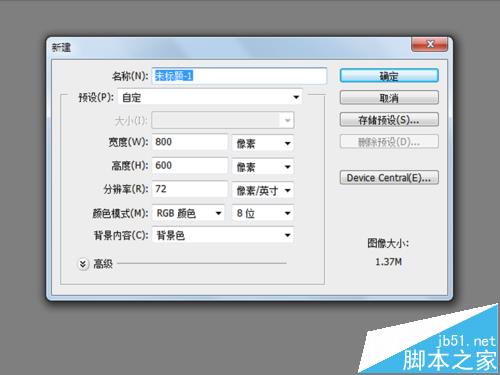This screenshot has height=375, width=500.
Task: Click 存储预设(S)... button
Action: [389, 120]
